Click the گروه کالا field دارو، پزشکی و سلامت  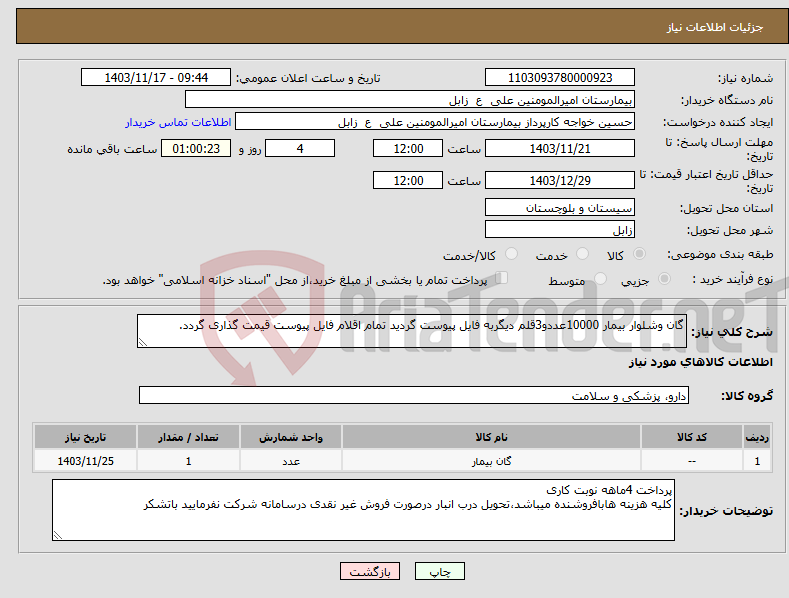point(414,396)
